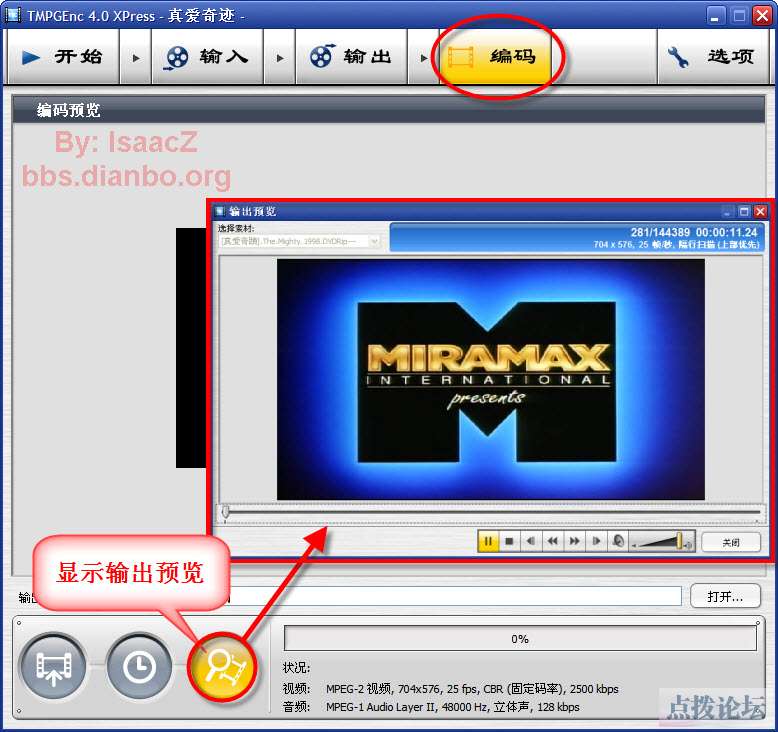Switch to the 输出 (Output) stage
Viewport: 778px width, 732px height.
(x=351, y=57)
